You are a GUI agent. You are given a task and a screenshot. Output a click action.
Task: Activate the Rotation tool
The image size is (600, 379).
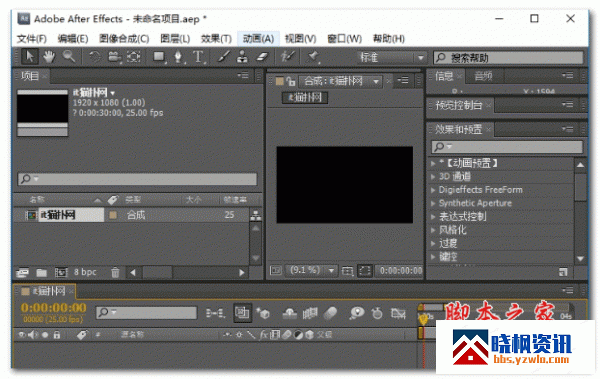coord(95,57)
